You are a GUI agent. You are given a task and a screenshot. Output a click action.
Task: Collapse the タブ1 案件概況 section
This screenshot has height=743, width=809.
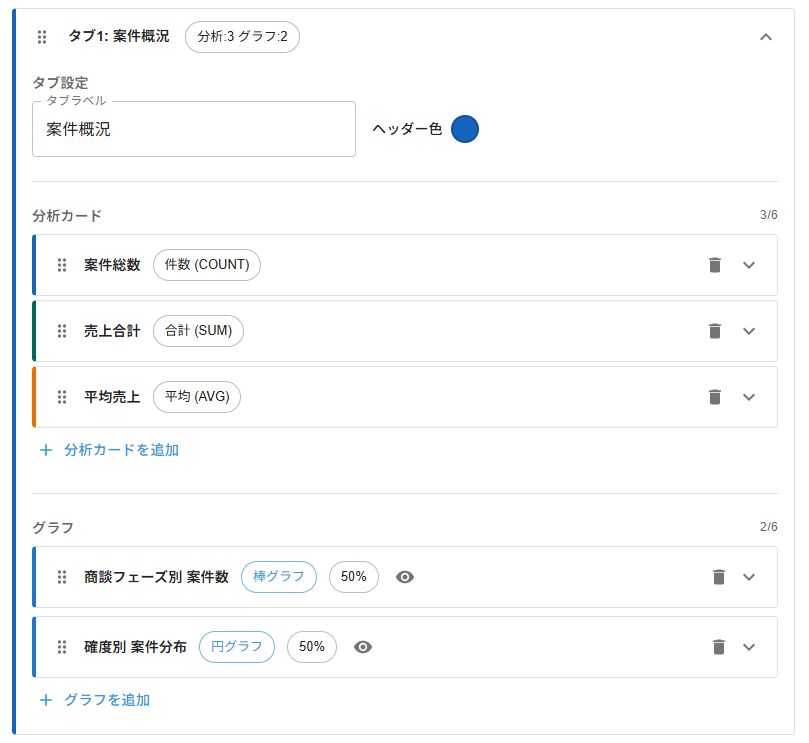(x=766, y=37)
